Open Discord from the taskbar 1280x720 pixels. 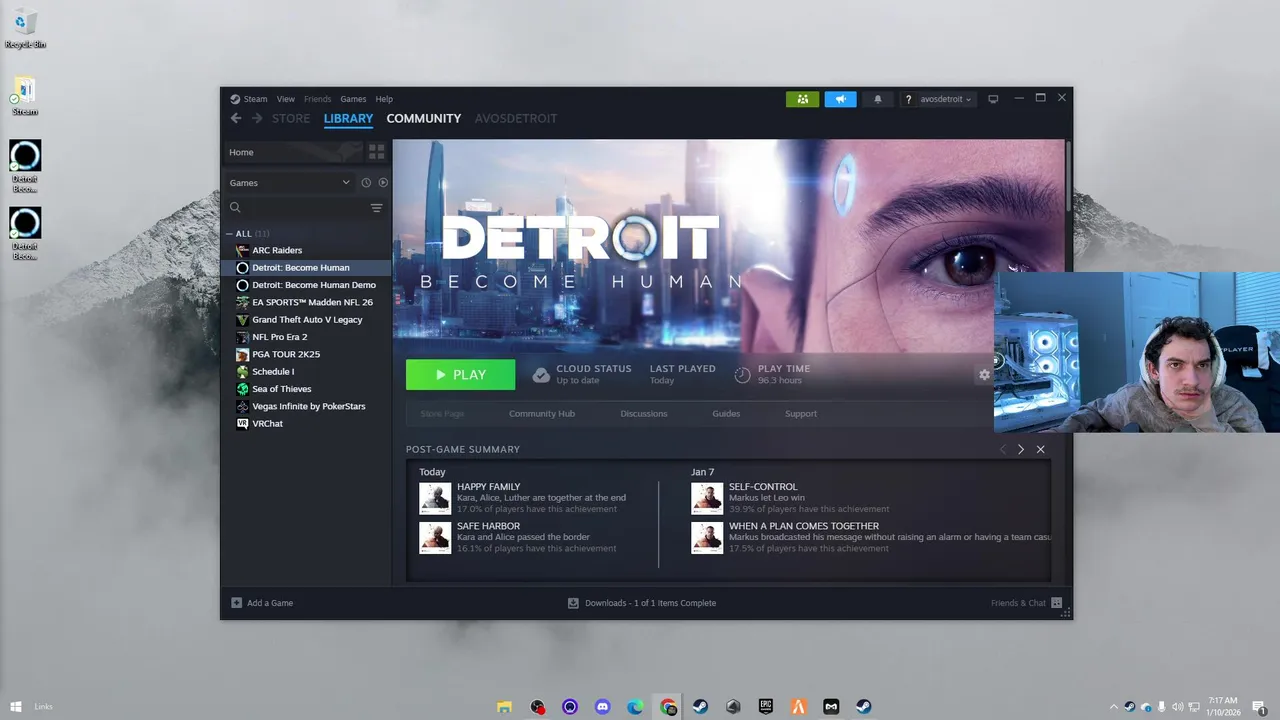click(603, 707)
